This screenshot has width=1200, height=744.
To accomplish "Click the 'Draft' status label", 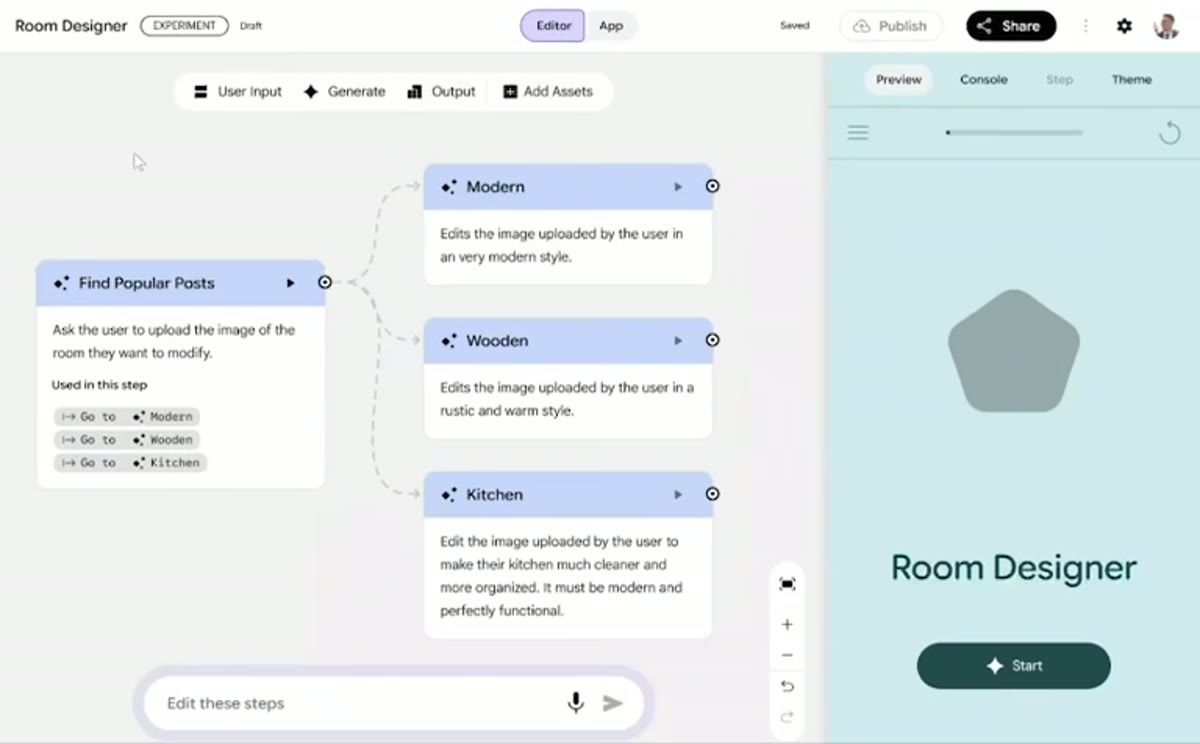I will (251, 26).
